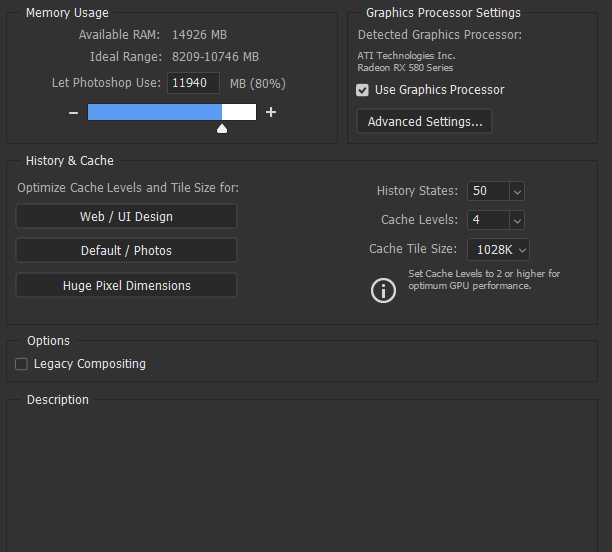
Task: Uncheck Use Graphics Processor
Action: [x=362, y=90]
